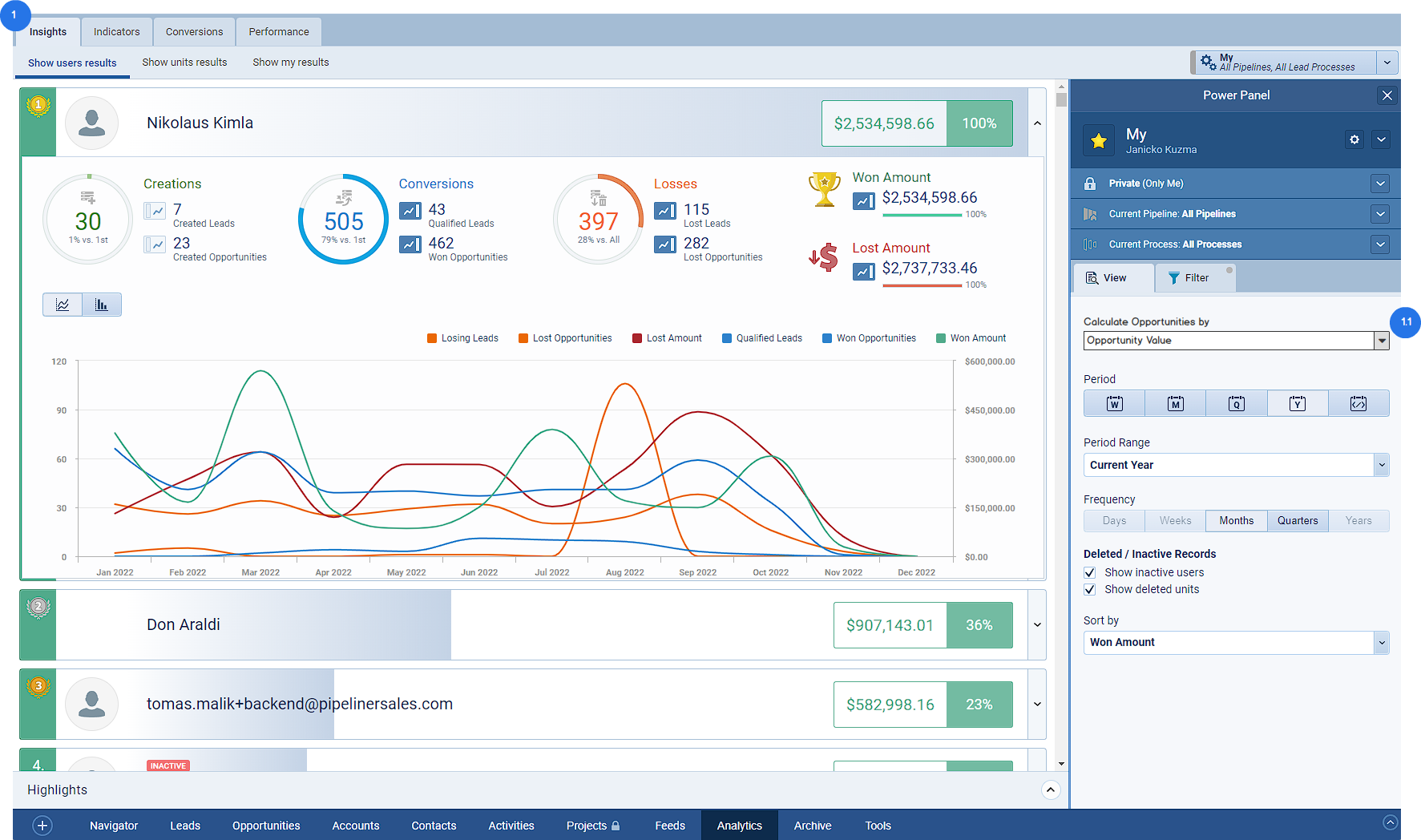Uncheck Show inactive users
The width and height of the screenshot is (1421, 840).
tap(1089, 572)
